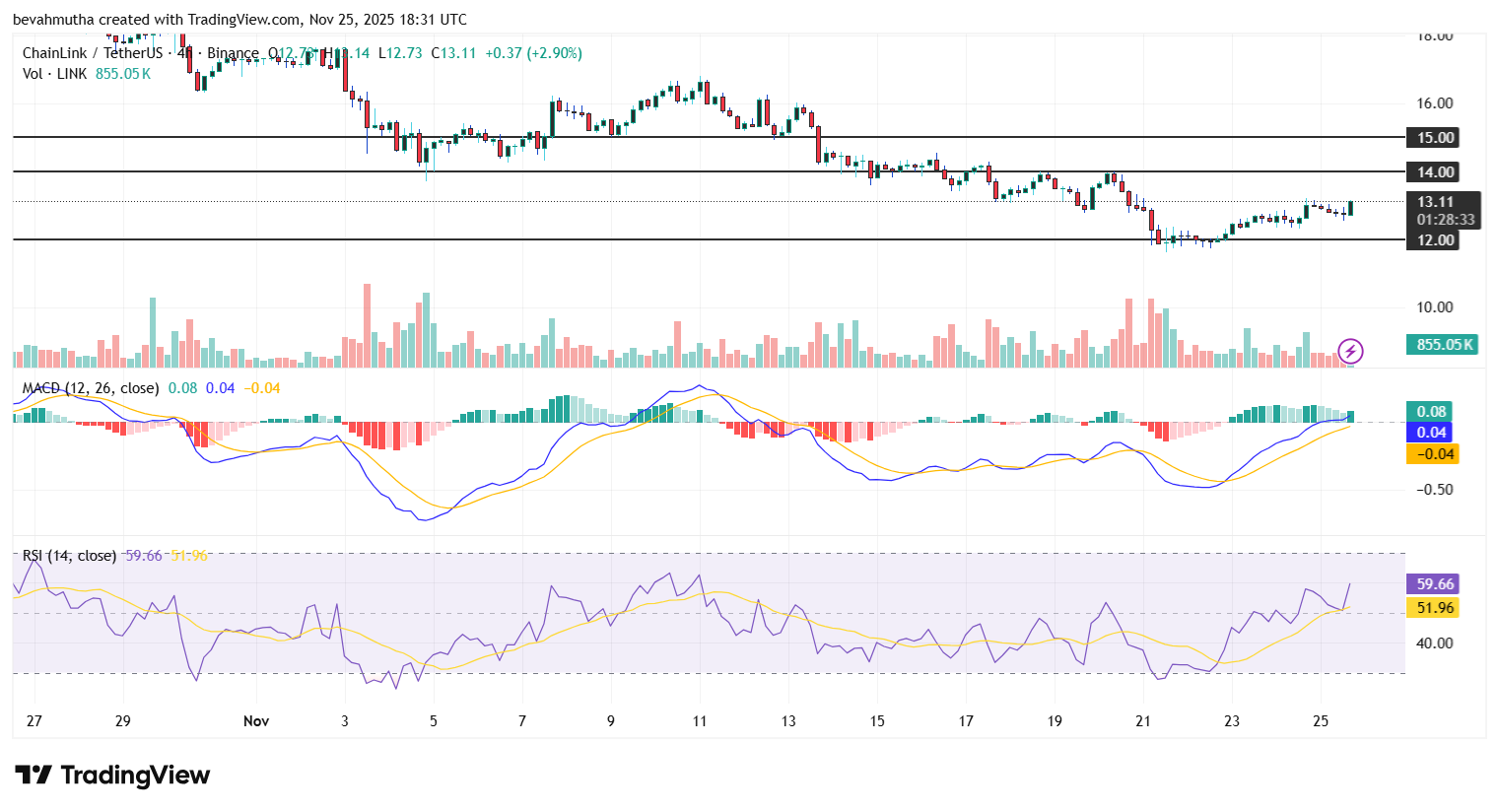Select the Nov label on the date axis

pyautogui.click(x=256, y=721)
